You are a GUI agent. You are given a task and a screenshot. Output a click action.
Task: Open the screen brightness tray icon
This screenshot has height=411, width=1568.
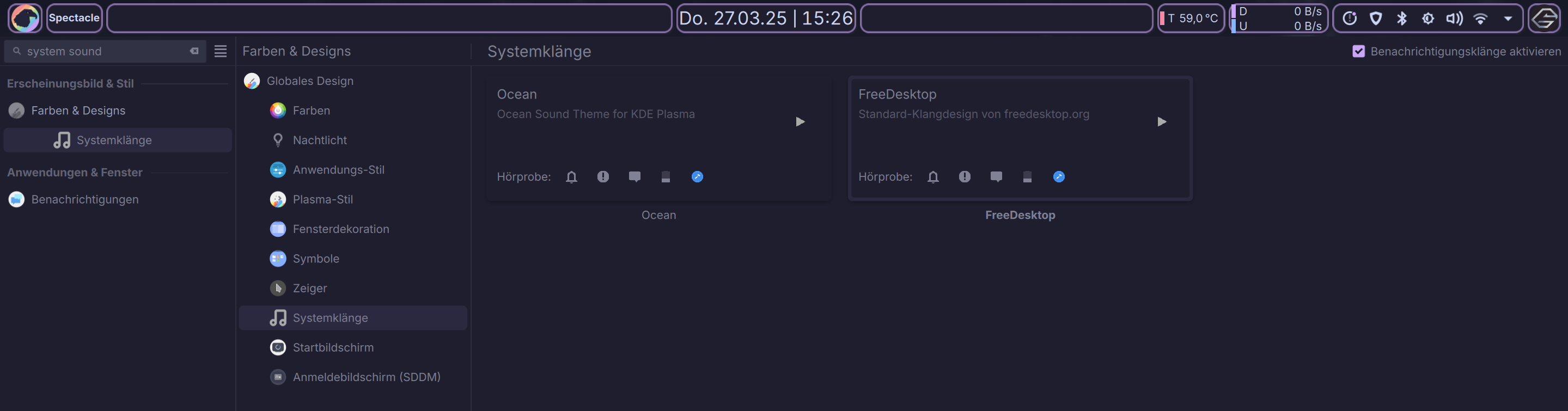1428,19
